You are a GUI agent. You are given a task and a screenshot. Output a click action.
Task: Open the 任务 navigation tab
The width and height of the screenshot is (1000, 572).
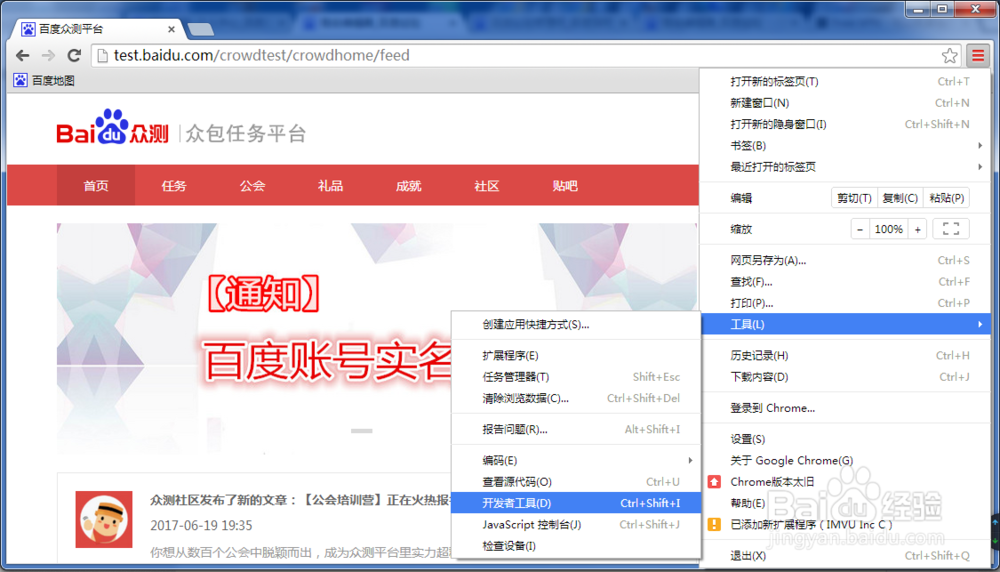pos(174,186)
